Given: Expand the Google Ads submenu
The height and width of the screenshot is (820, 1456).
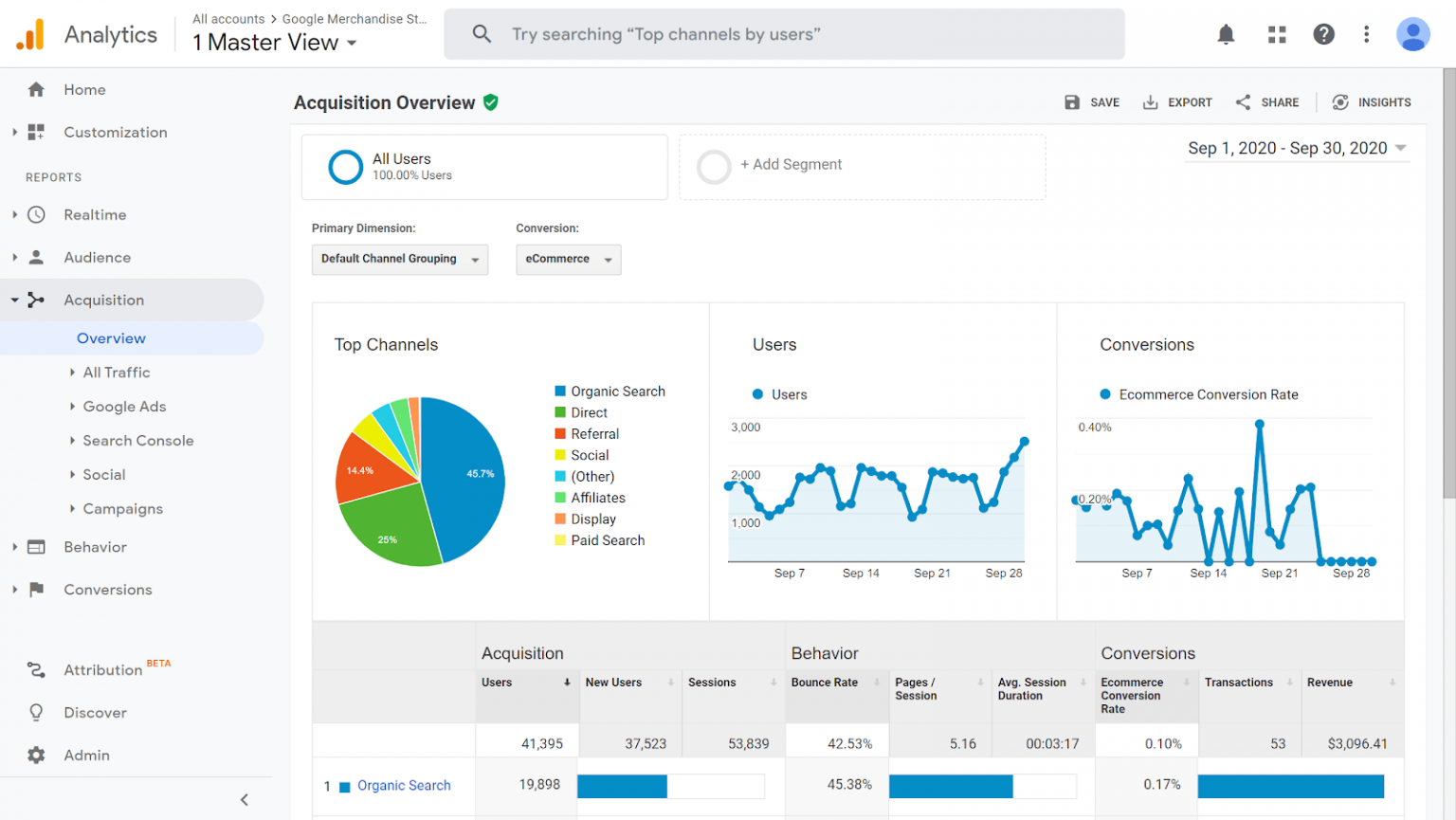Looking at the screenshot, I should [73, 407].
